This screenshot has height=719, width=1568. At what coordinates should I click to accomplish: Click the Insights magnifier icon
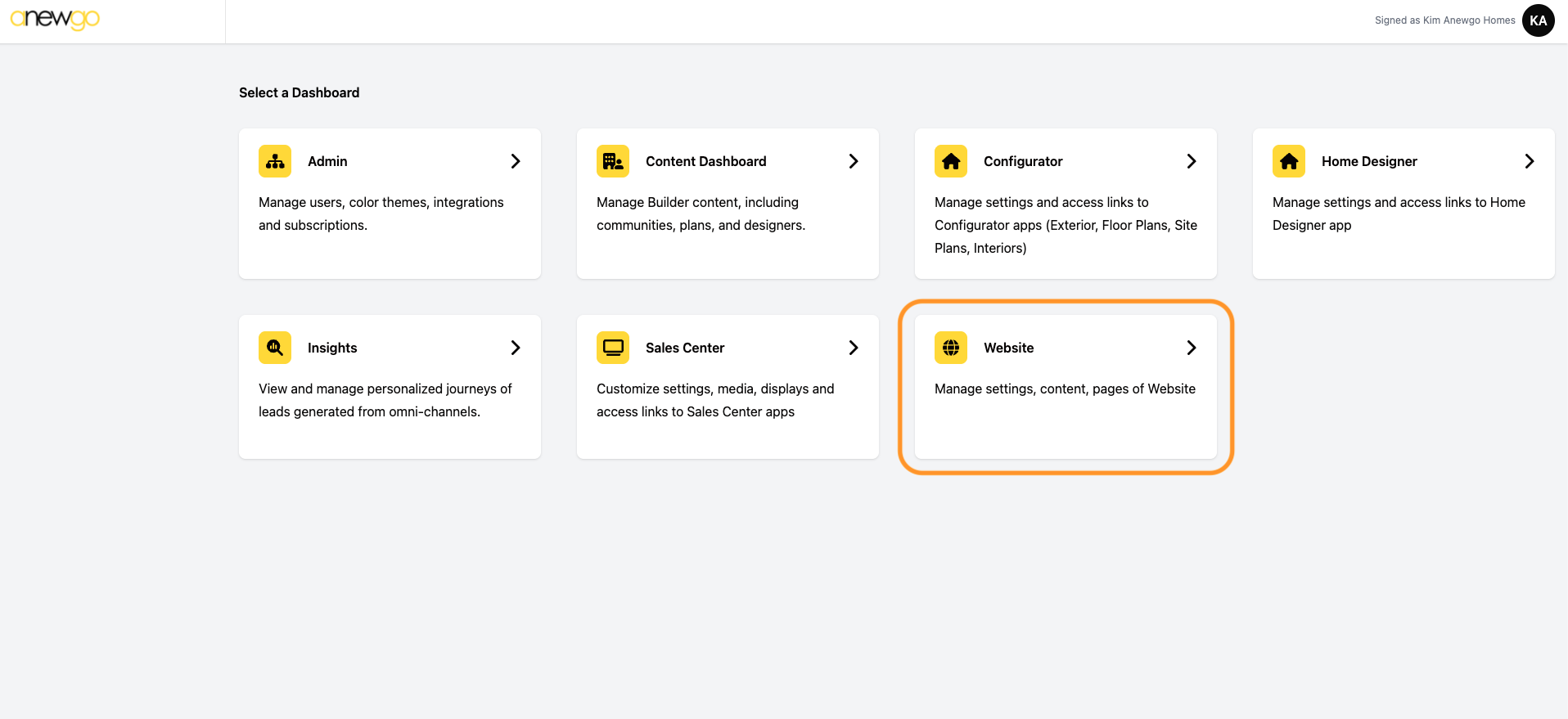coord(275,348)
